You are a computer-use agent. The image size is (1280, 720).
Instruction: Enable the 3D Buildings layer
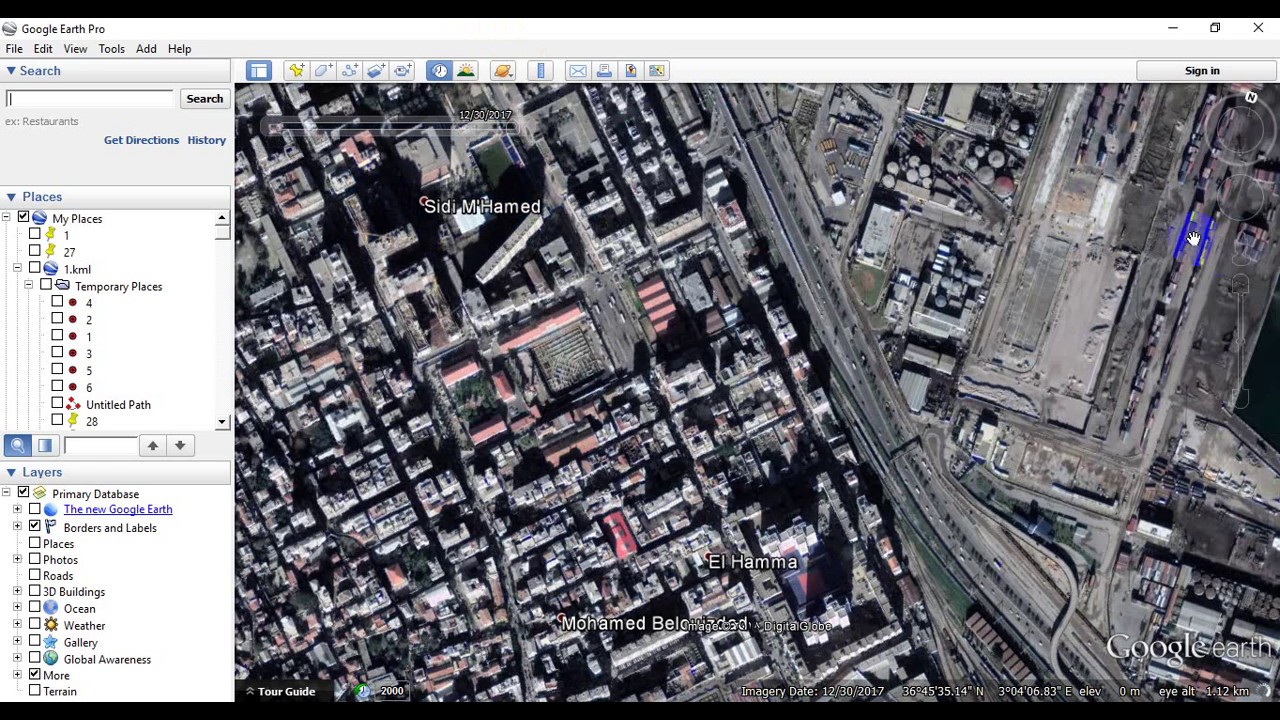35,591
